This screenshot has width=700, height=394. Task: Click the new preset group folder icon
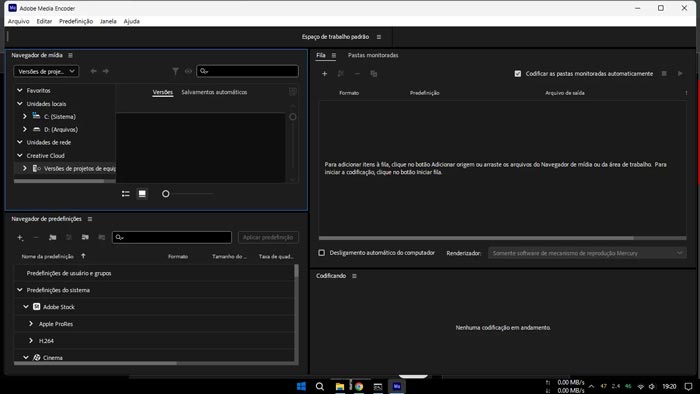tap(52, 237)
